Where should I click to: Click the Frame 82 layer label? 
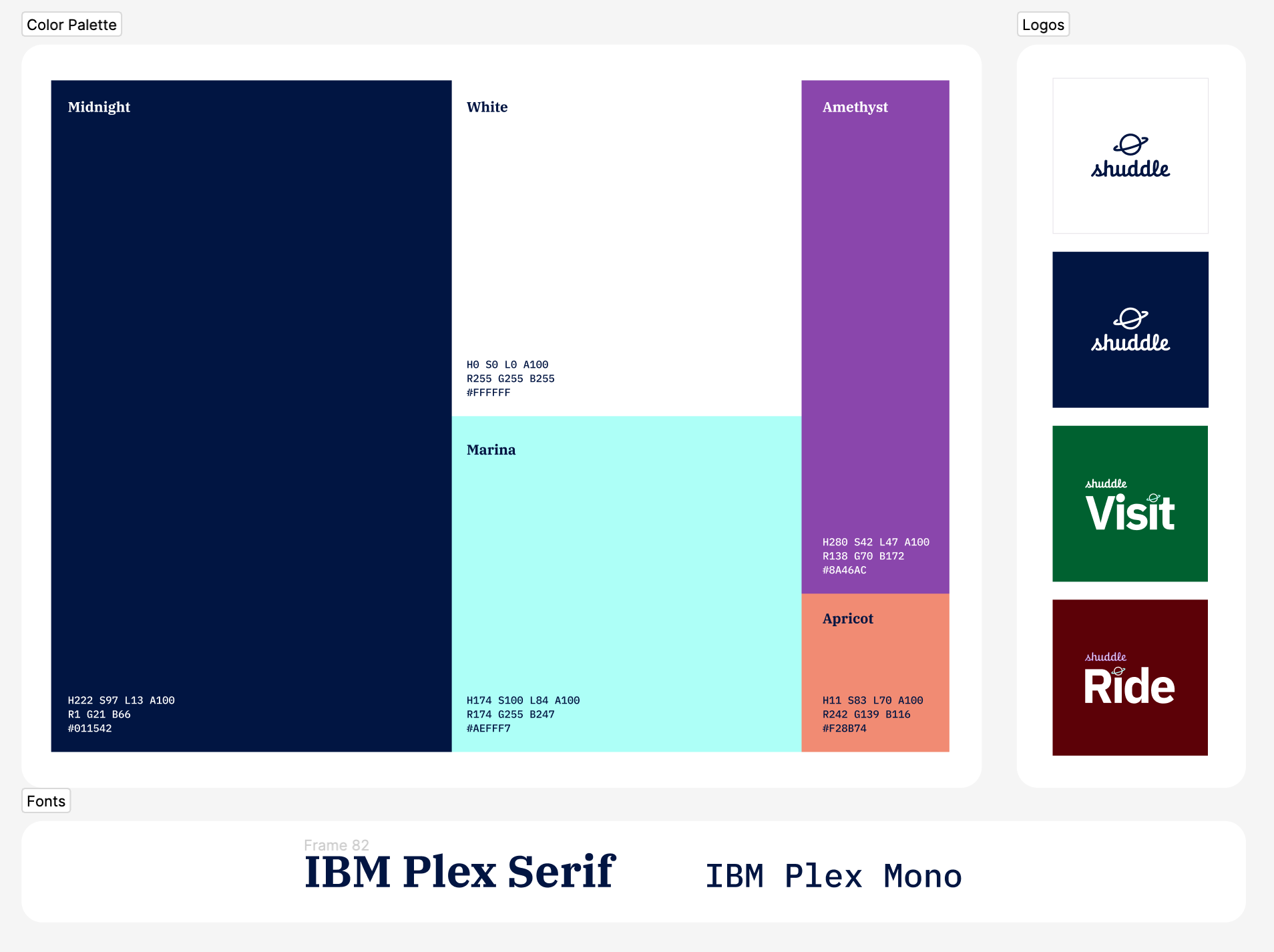click(336, 845)
